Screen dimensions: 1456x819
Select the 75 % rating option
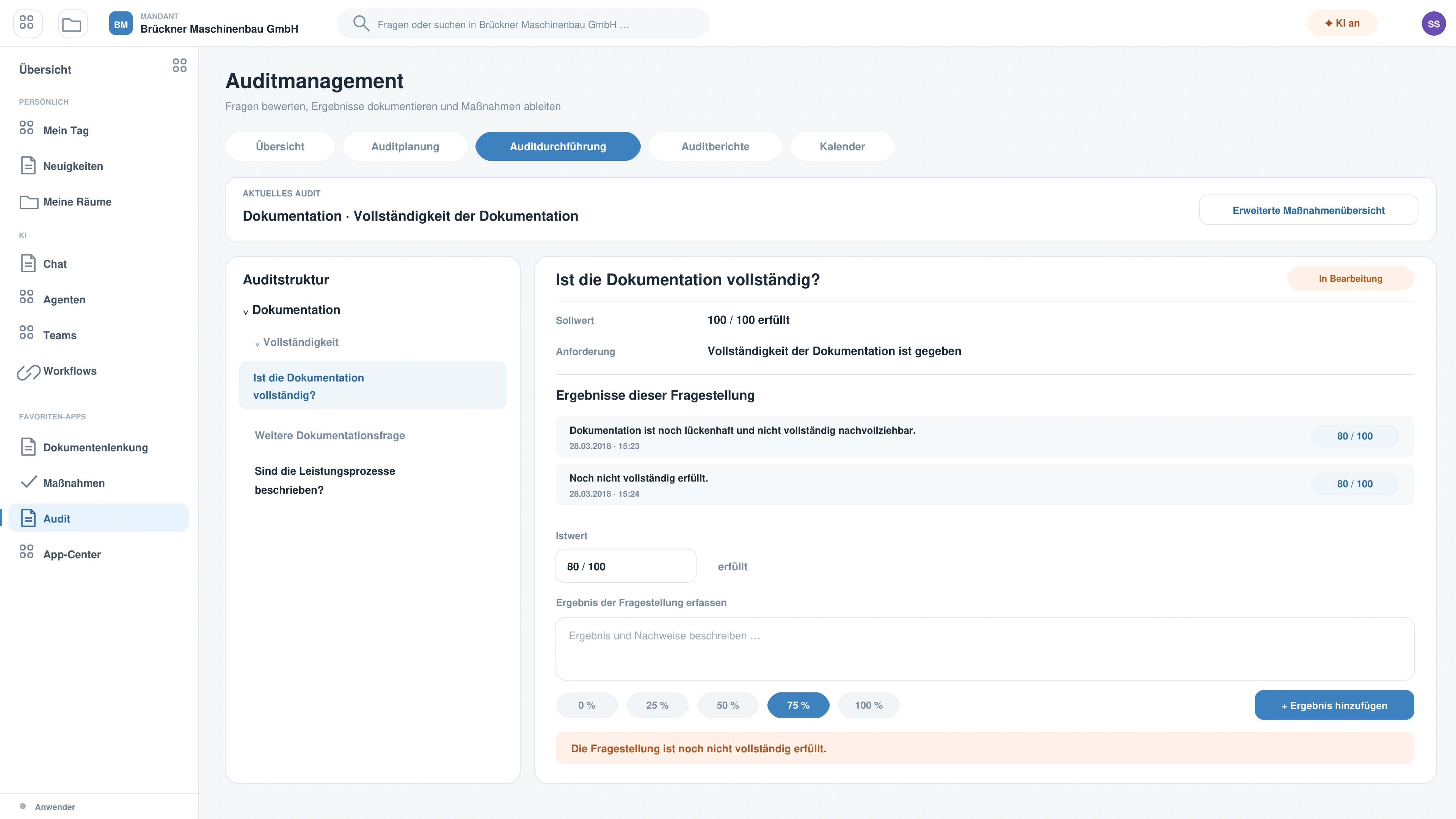[798, 705]
